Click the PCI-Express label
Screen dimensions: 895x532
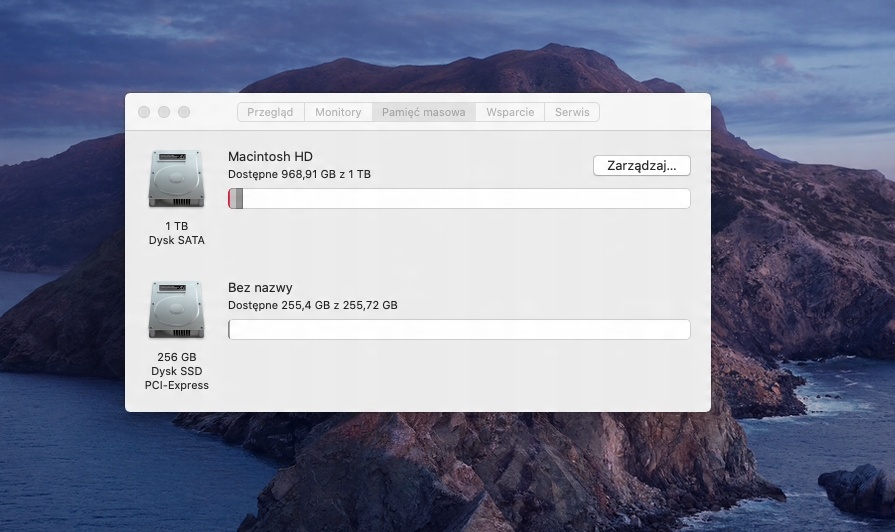click(176, 385)
